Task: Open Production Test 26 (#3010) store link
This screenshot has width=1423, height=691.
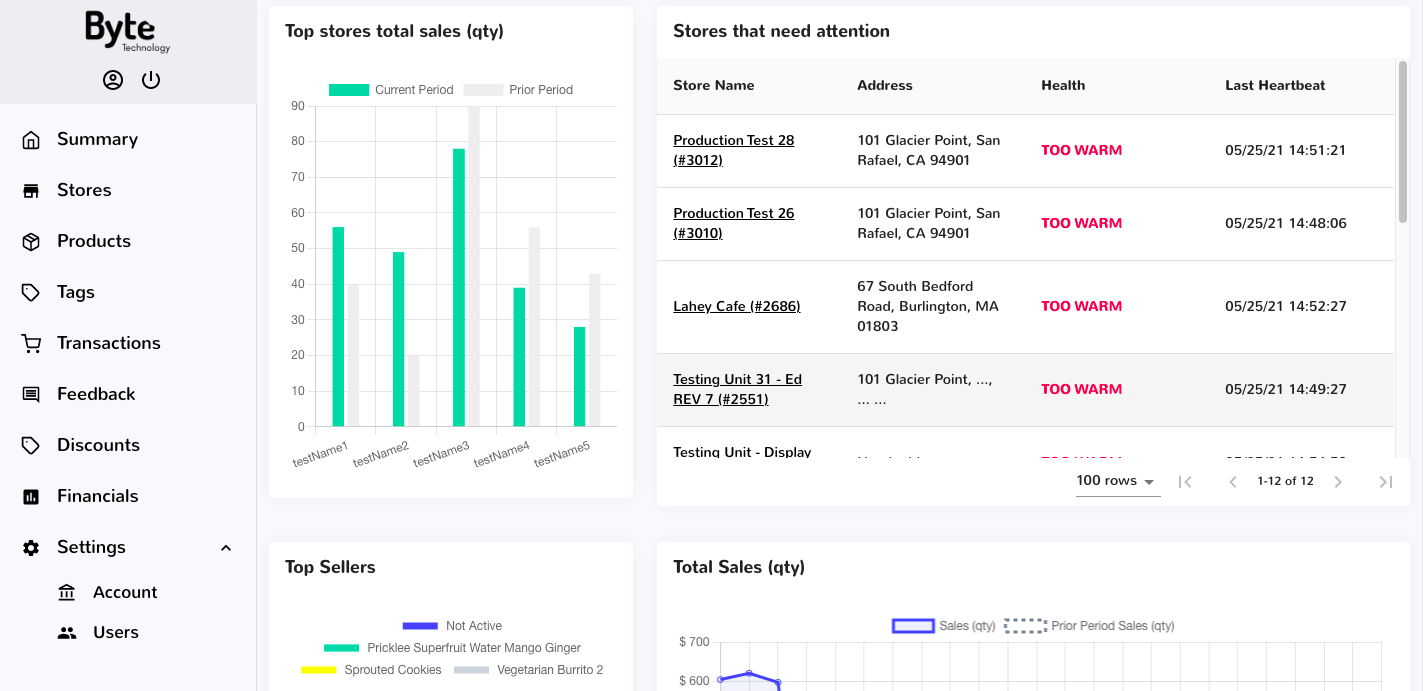Action: 733,223
